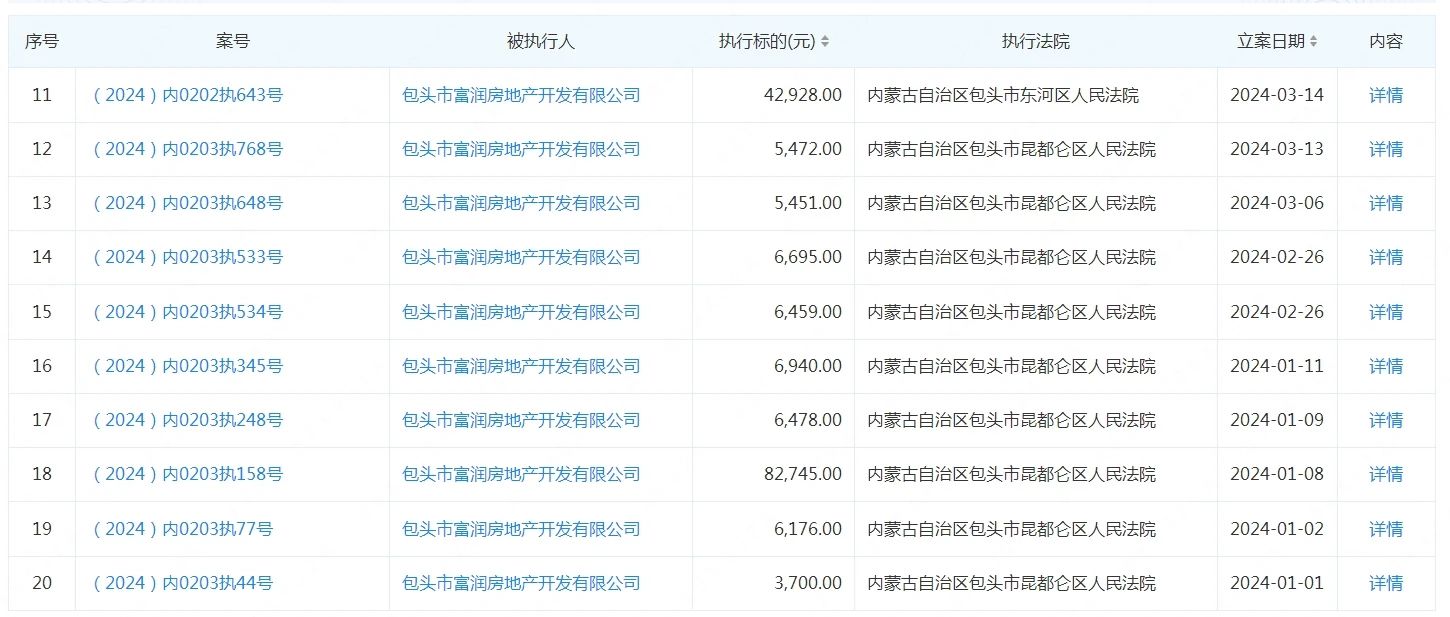Open case (2024)内0203执648号
The height and width of the screenshot is (617, 1450).
point(187,203)
